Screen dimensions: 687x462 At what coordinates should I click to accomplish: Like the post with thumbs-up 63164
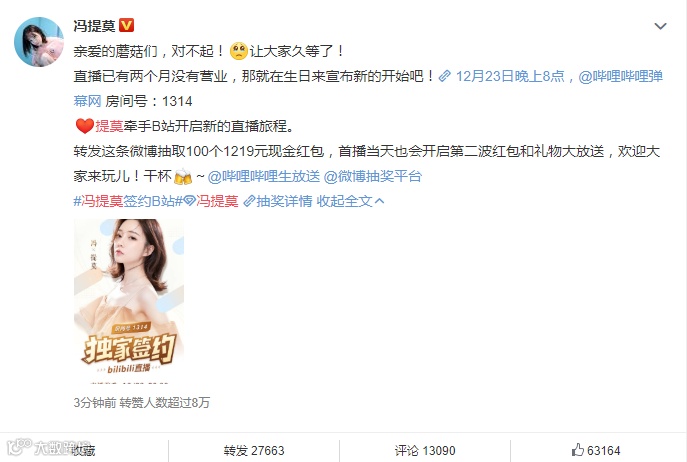596,450
